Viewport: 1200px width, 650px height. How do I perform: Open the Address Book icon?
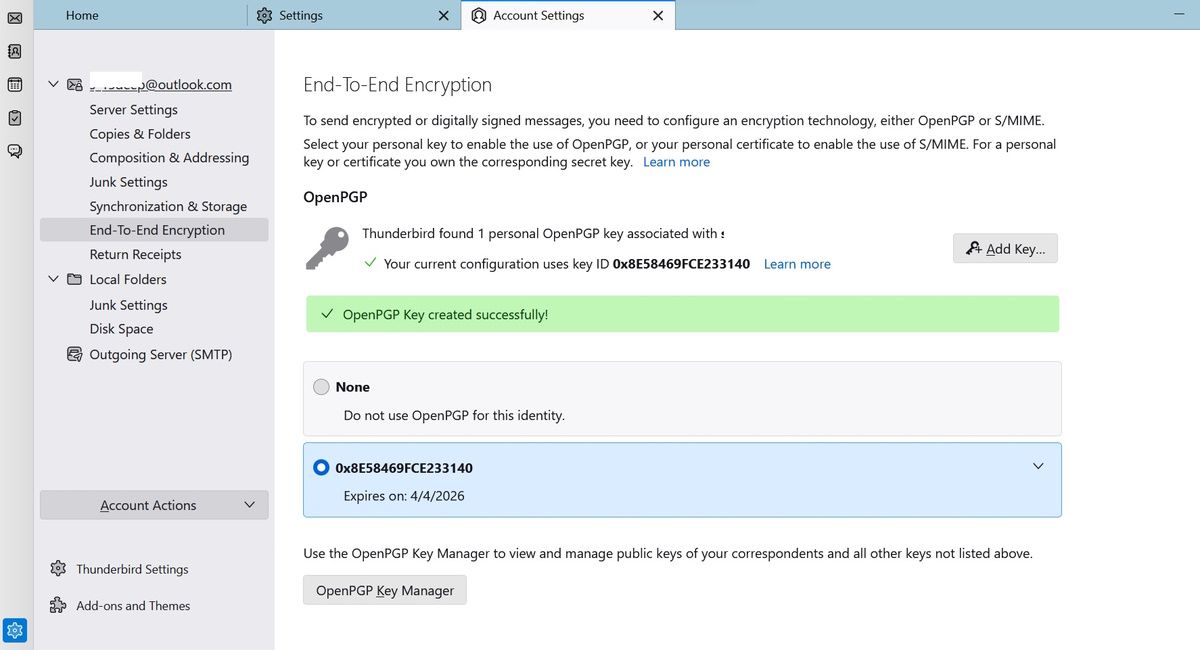coord(15,50)
